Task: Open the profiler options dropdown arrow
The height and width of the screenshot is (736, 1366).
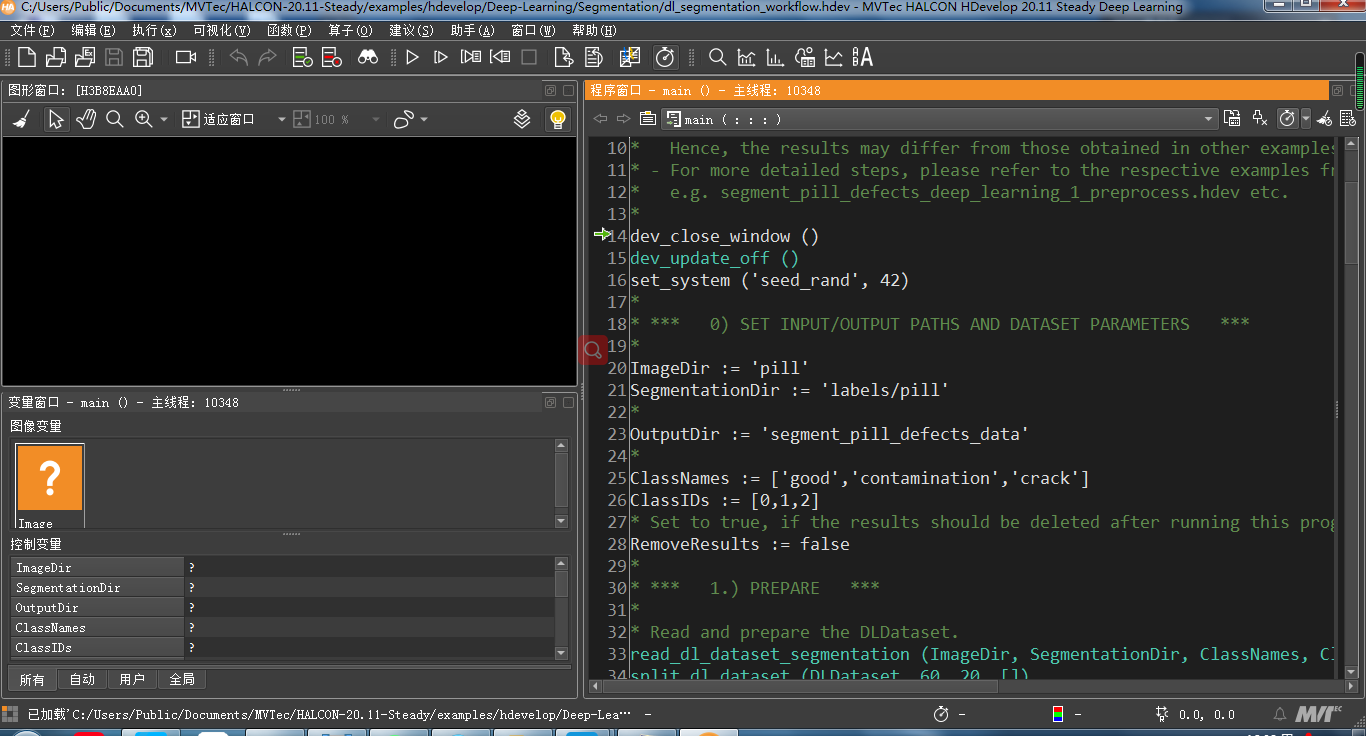Action: pyautogui.click(x=1306, y=119)
